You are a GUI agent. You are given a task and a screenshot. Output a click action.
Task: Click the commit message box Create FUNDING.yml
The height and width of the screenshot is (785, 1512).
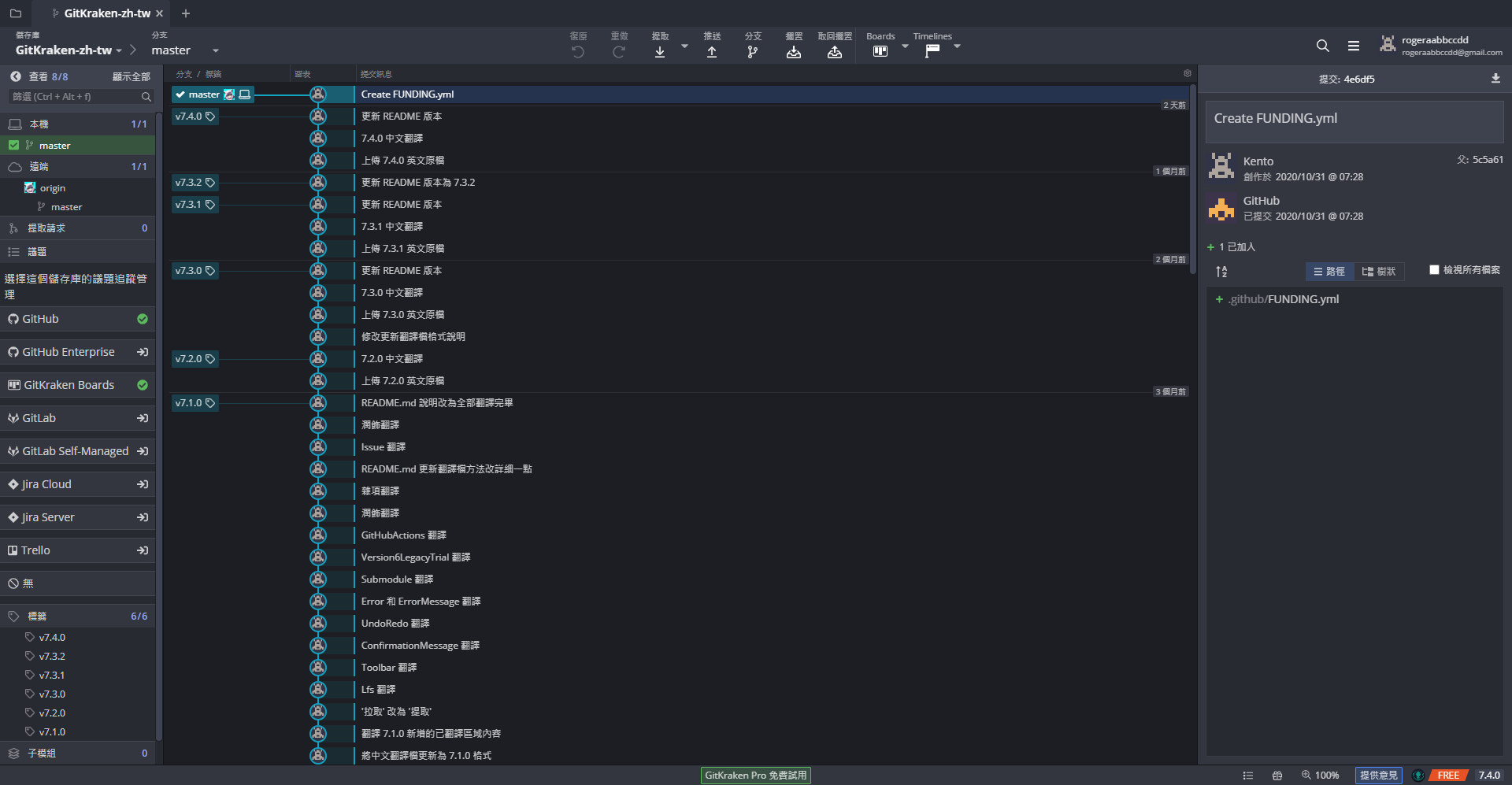(x=1354, y=121)
